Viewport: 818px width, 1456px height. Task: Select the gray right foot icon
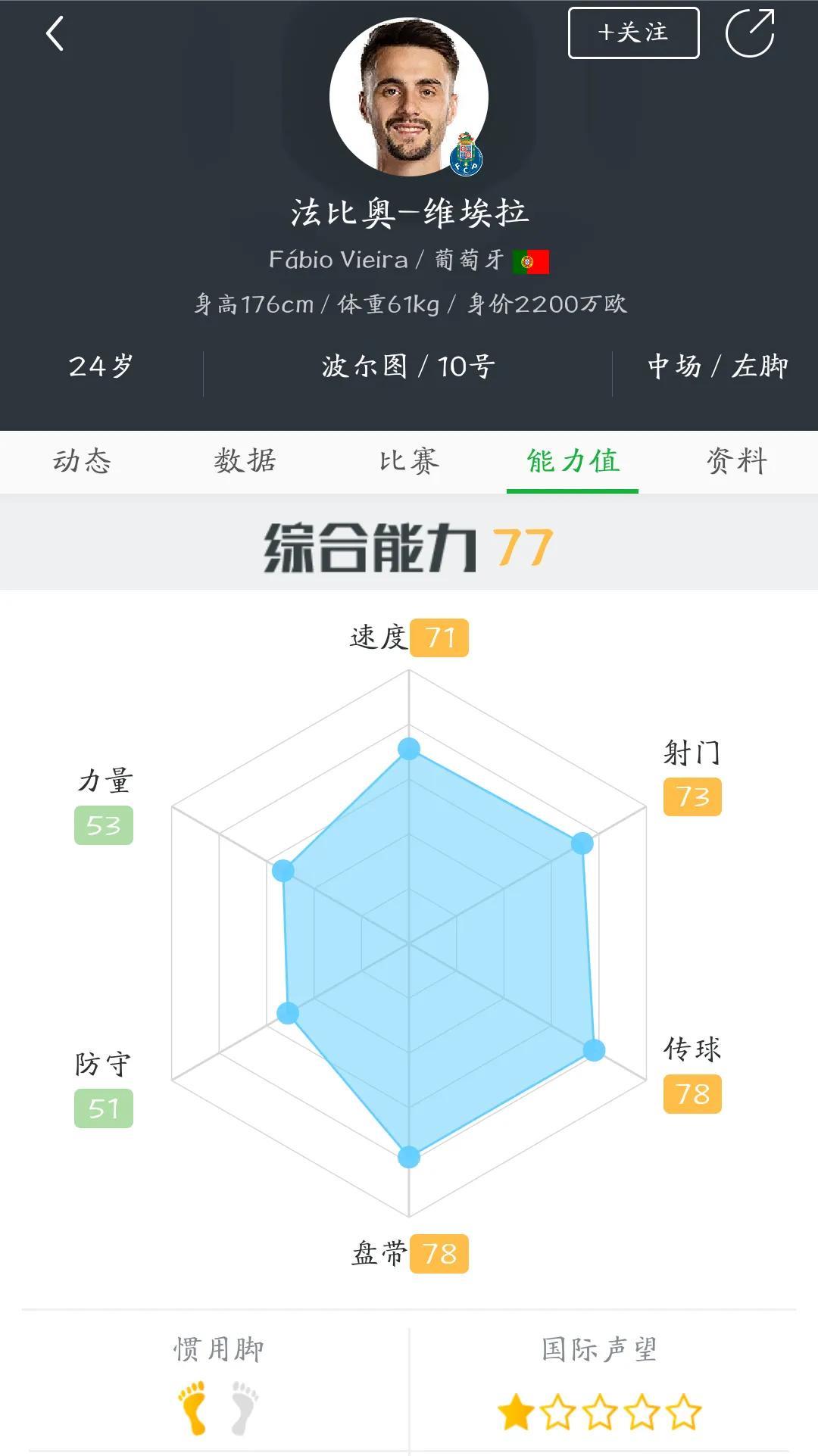245,1408
